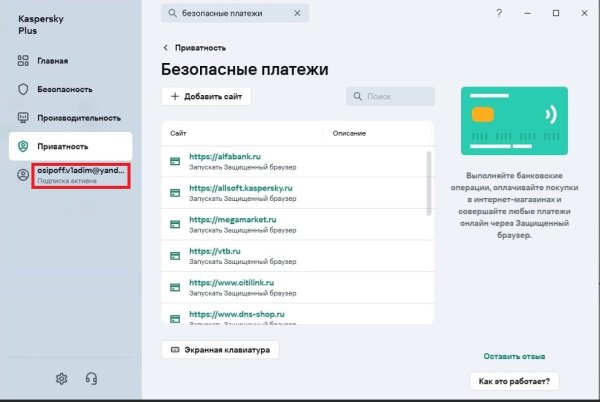Click card icon beside allsoft.kaspersky.ru
The height and width of the screenshot is (402, 600).
click(175, 193)
